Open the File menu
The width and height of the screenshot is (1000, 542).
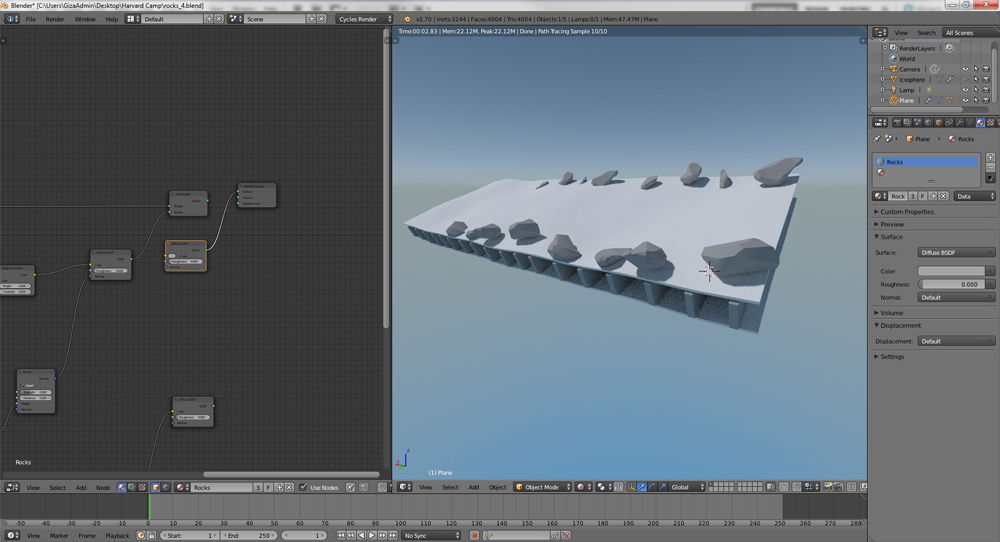tap(31, 19)
